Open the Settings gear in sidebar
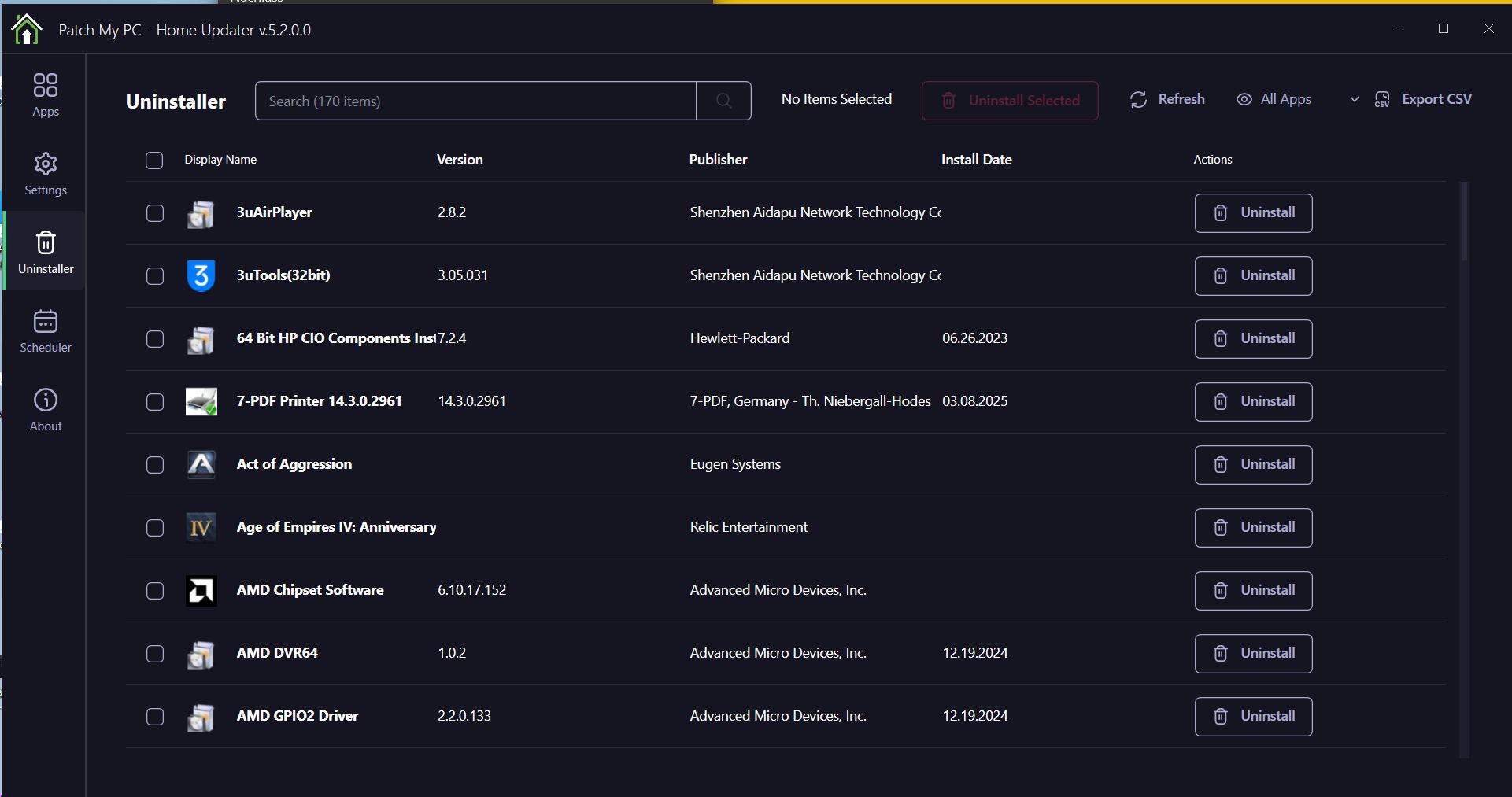This screenshot has width=1512, height=797. [46, 173]
